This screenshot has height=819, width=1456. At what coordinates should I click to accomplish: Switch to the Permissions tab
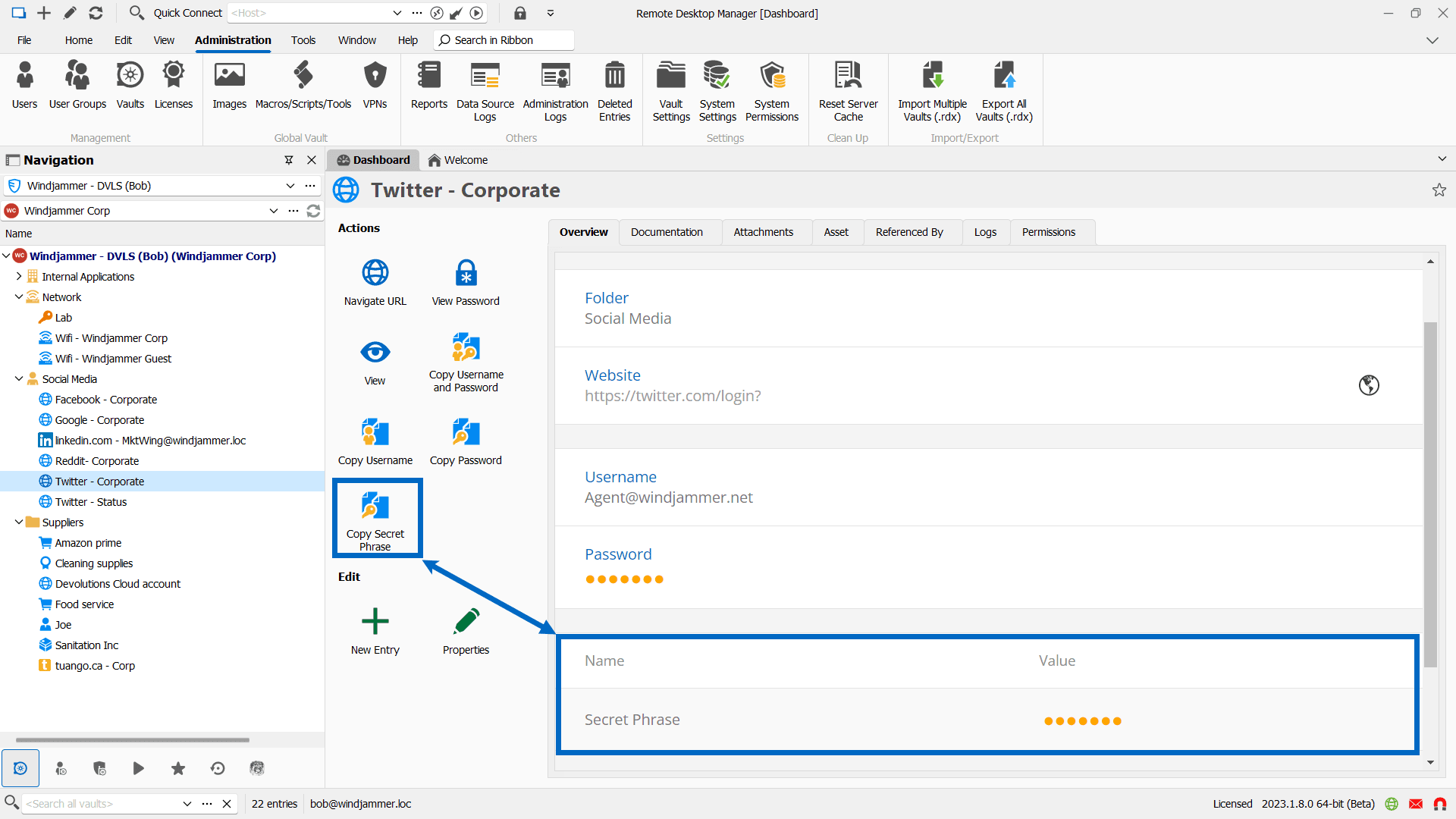click(x=1048, y=232)
